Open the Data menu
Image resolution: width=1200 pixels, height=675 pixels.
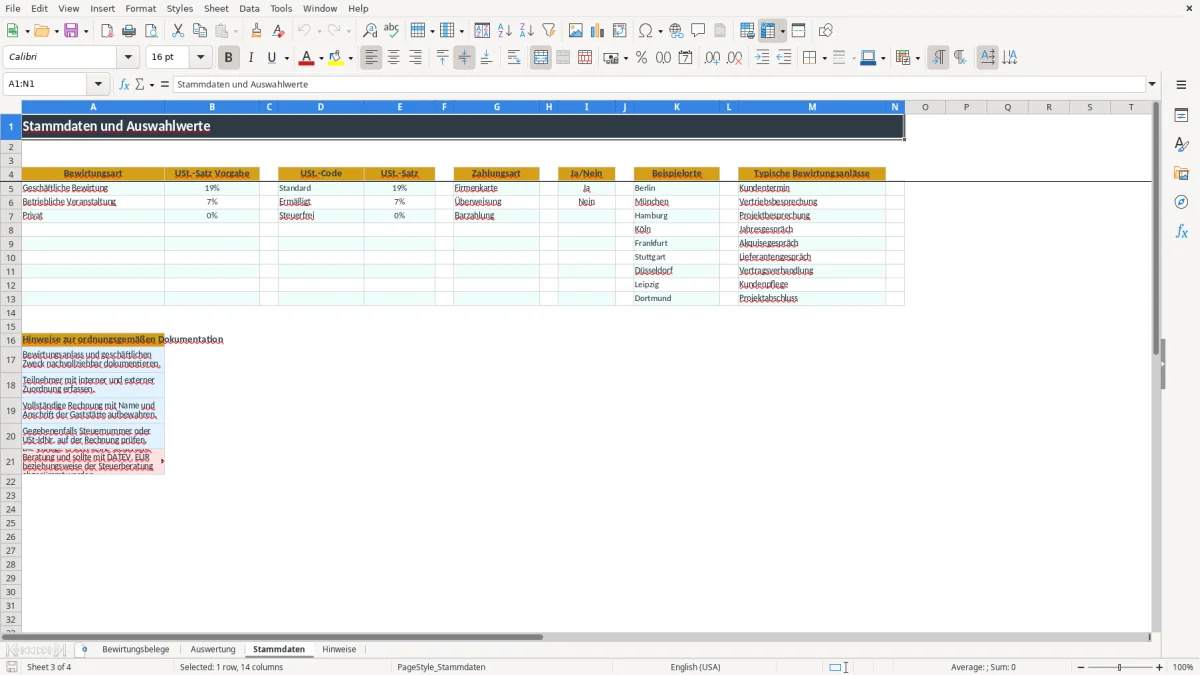coord(249,8)
